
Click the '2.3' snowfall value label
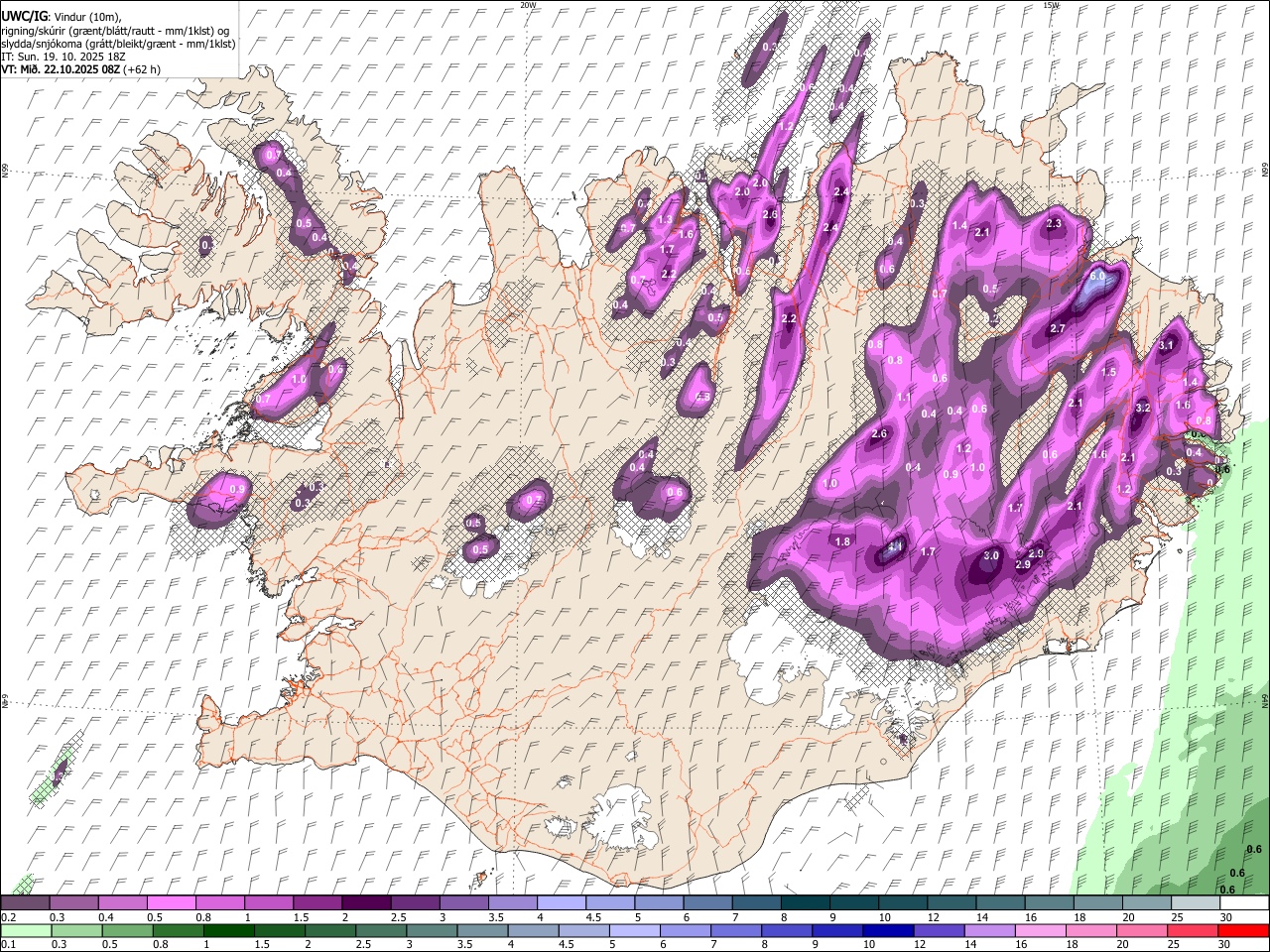pyautogui.click(x=1054, y=224)
